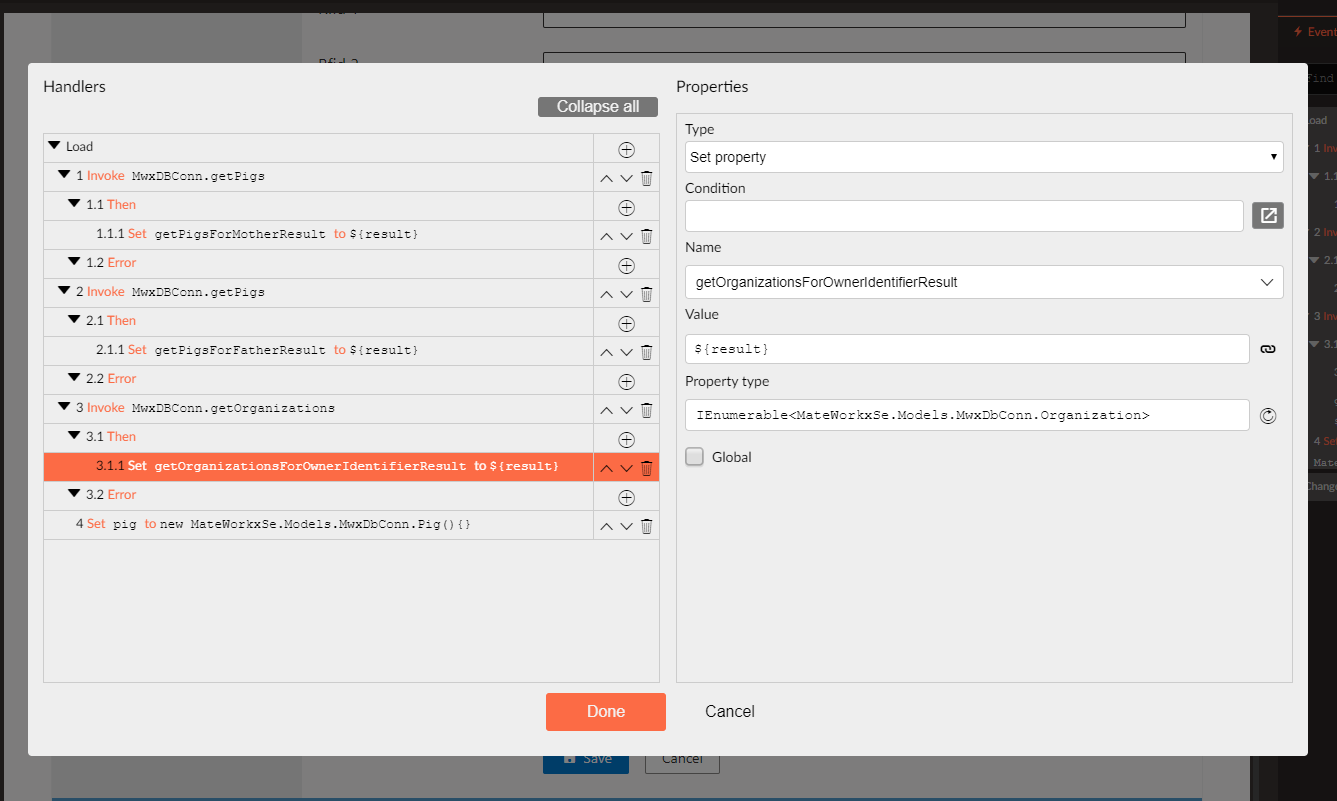Select the 3 Invoke MwxDBConn.getOrganizations row text
Image resolution: width=1337 pixels, height=801 pixels.
coord(205,408)
